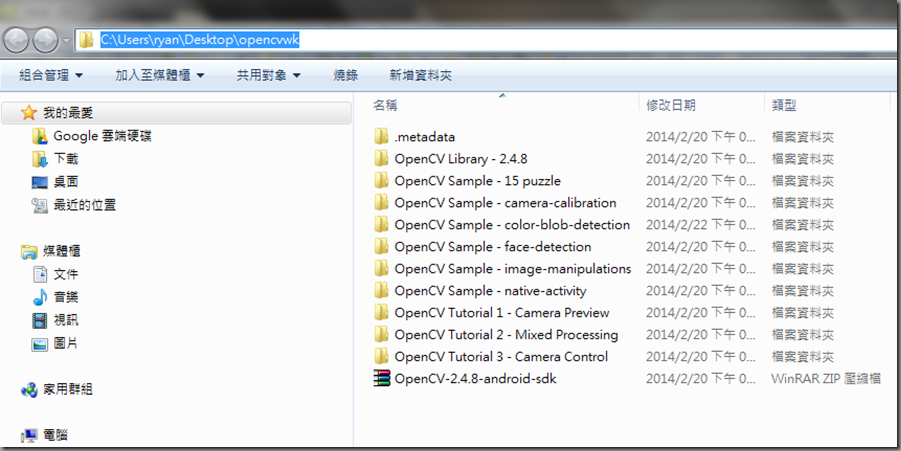
Task: Select OpenCV Tutorial 3 - Camera Control folder
Action: 501,356
